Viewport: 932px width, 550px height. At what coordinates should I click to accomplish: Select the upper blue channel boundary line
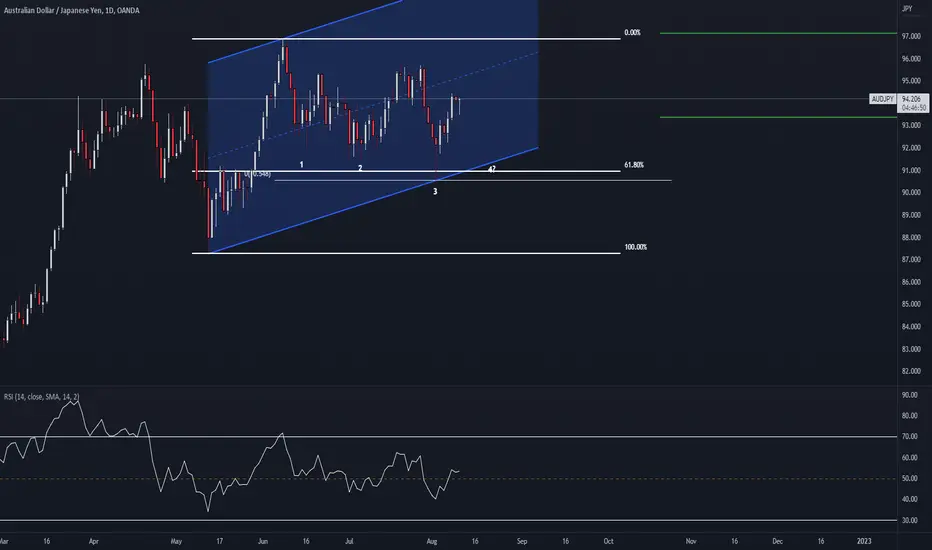click(x=305, y=33)
